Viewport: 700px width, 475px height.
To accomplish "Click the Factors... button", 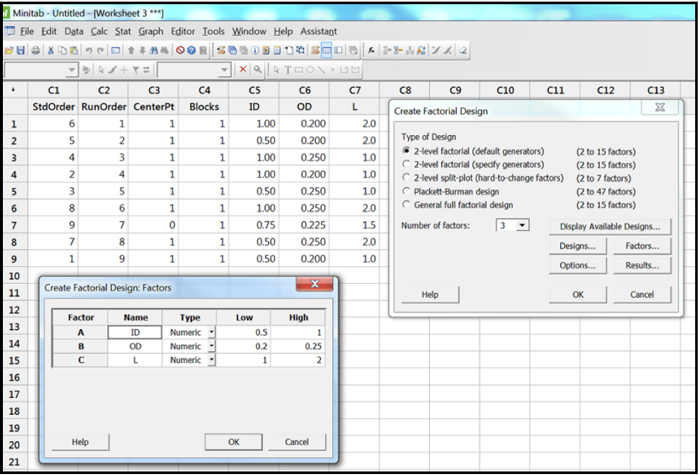I will coord(642,246).
